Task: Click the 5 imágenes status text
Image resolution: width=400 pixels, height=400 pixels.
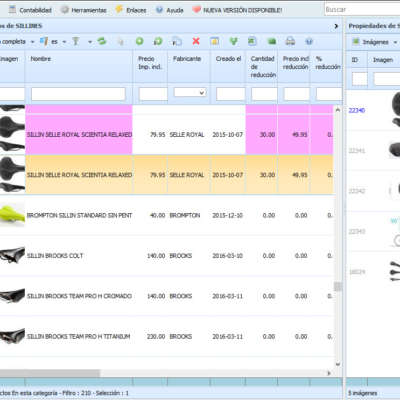Action: [x=363, y=393]
